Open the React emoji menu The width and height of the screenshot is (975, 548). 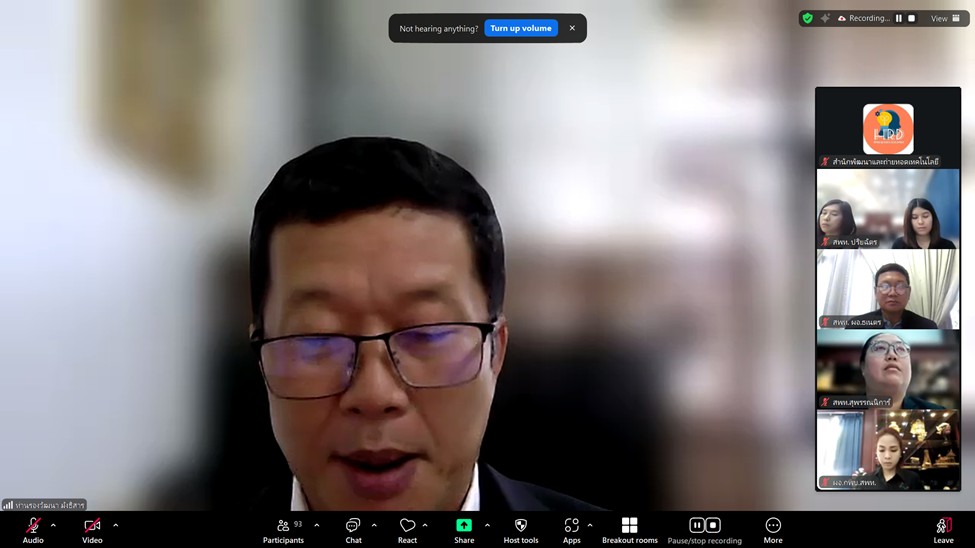tap(407, 526)
